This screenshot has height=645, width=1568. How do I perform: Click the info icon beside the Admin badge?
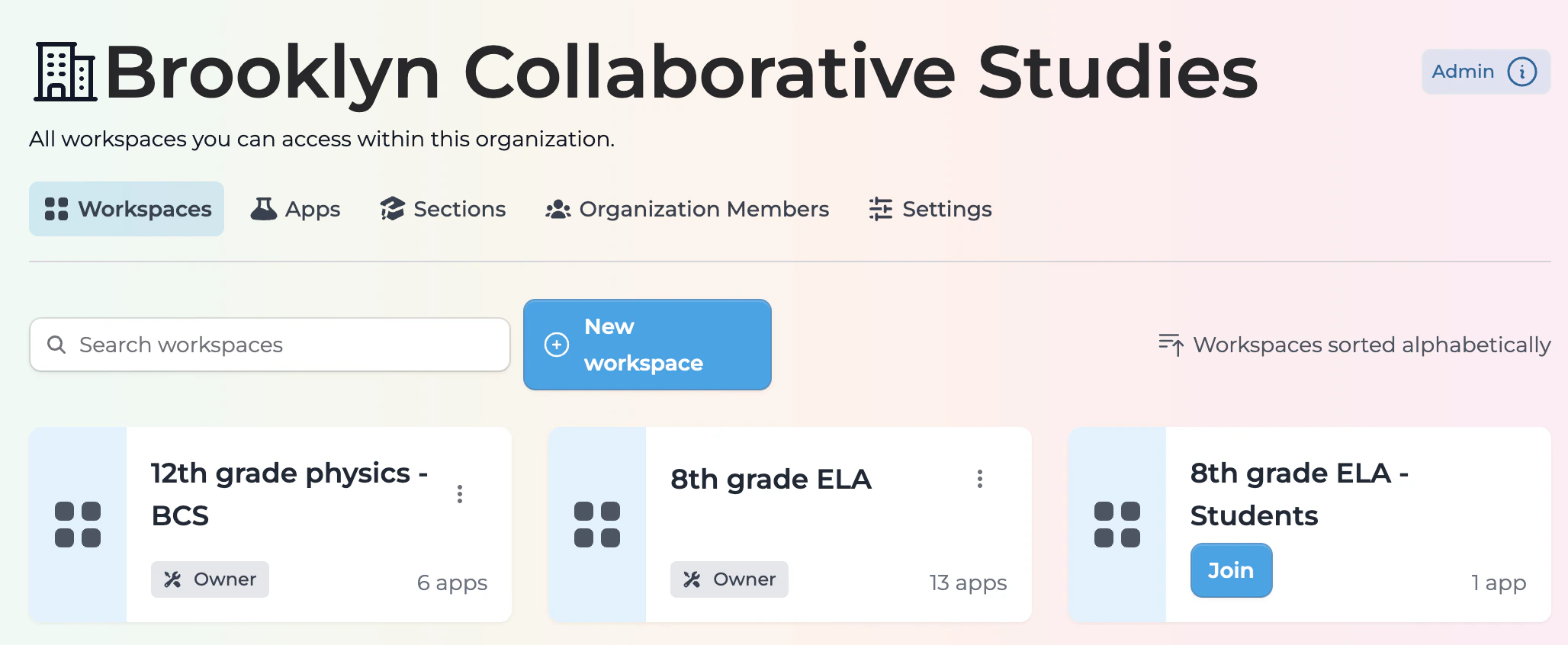coord(1522,71)
